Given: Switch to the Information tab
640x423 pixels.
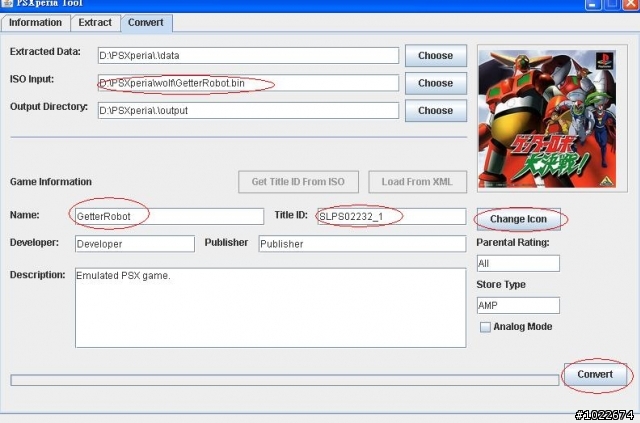Looking at the screenshot, I should (35, 23).
